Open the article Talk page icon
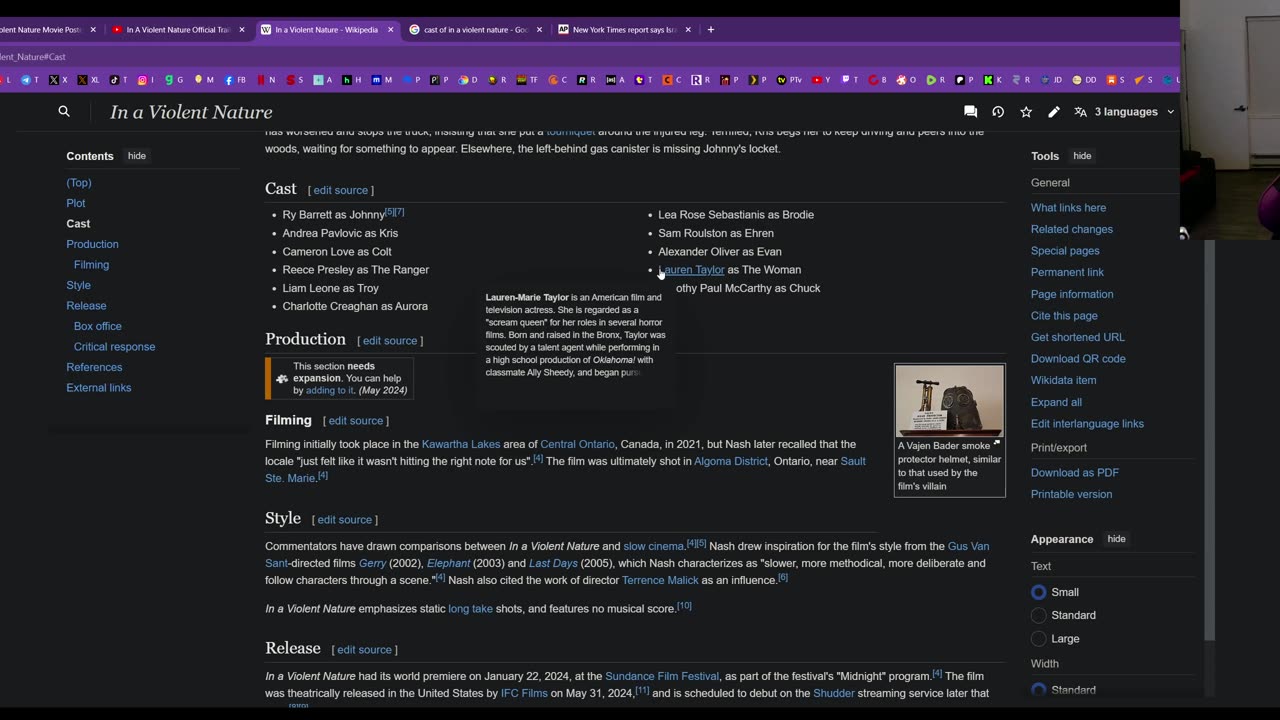 (x=970, y=112)
